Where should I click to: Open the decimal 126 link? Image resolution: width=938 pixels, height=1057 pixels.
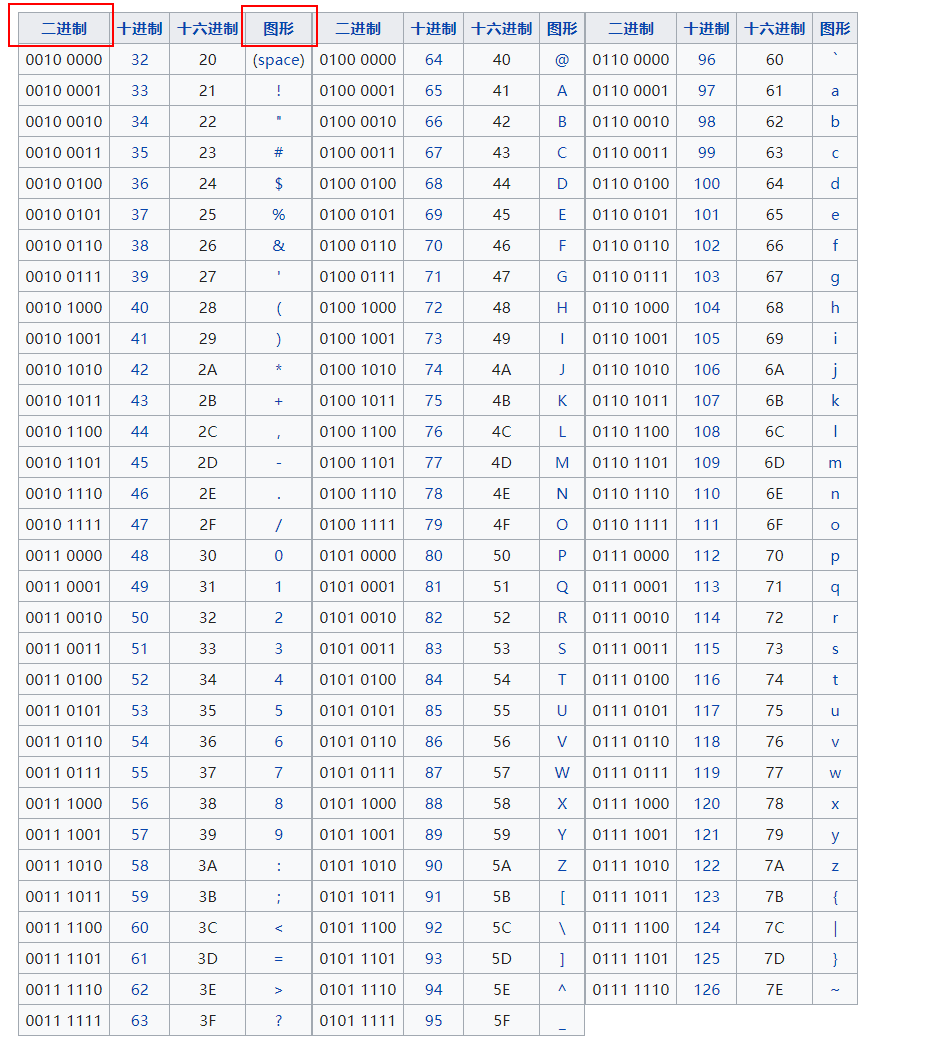click(706, 990)
